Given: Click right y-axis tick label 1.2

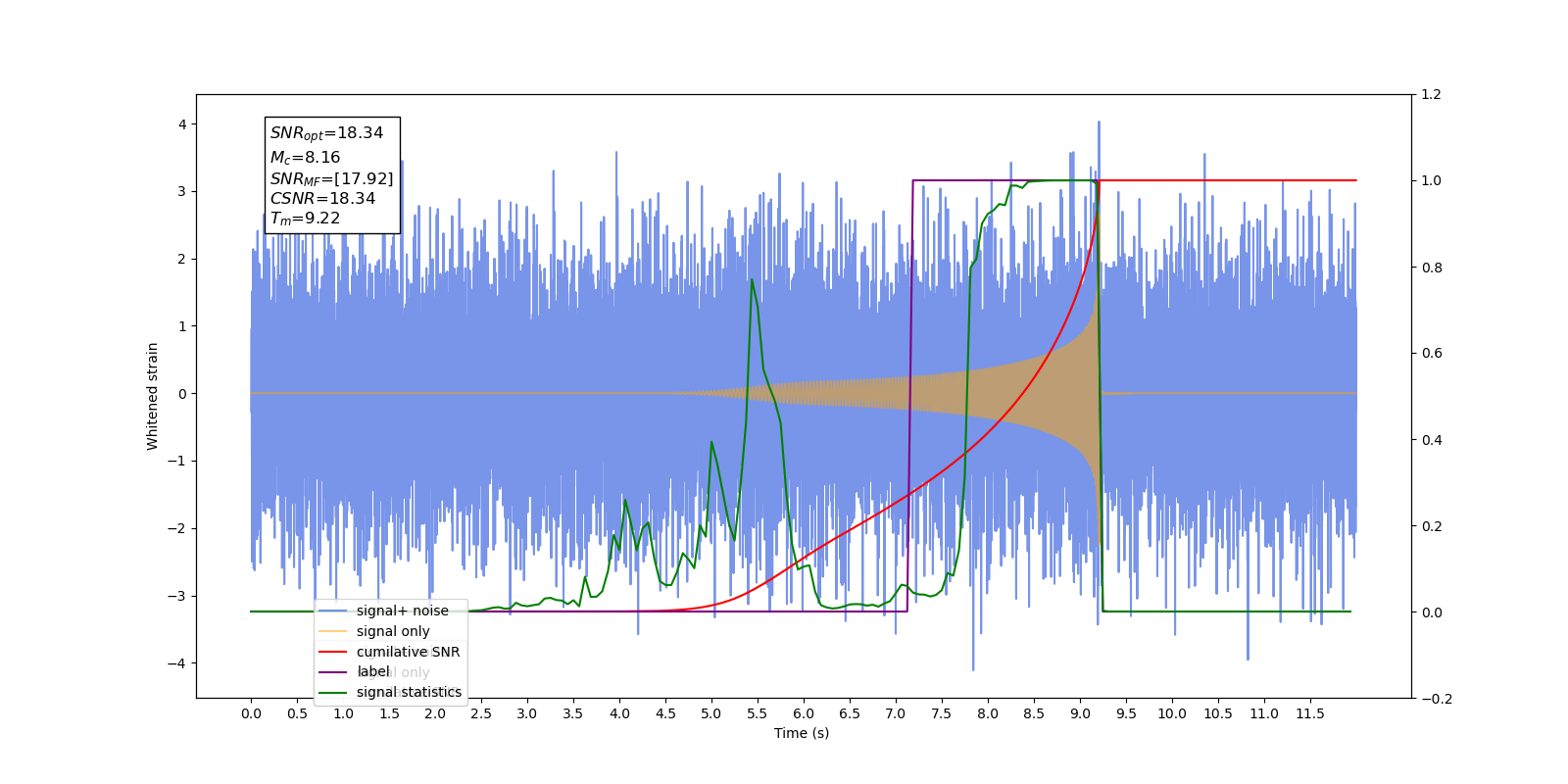Looking at the screenshot, I should point(1431,95).
